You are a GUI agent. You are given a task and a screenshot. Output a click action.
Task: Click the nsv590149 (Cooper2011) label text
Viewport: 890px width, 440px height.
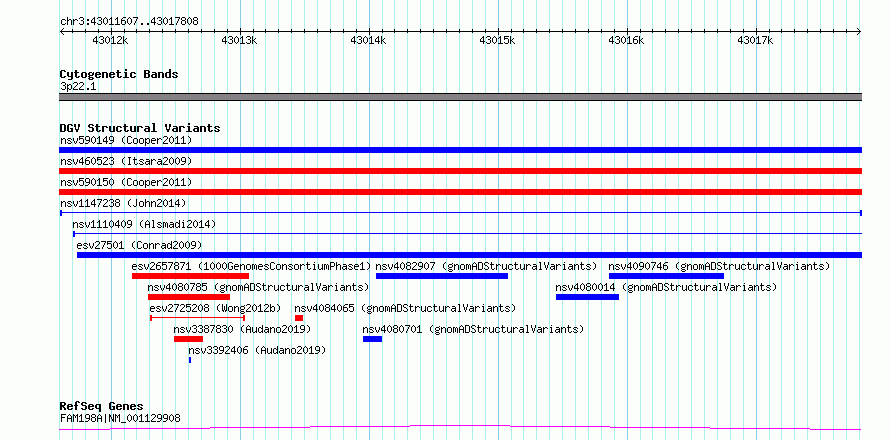[x=126, y=140]
